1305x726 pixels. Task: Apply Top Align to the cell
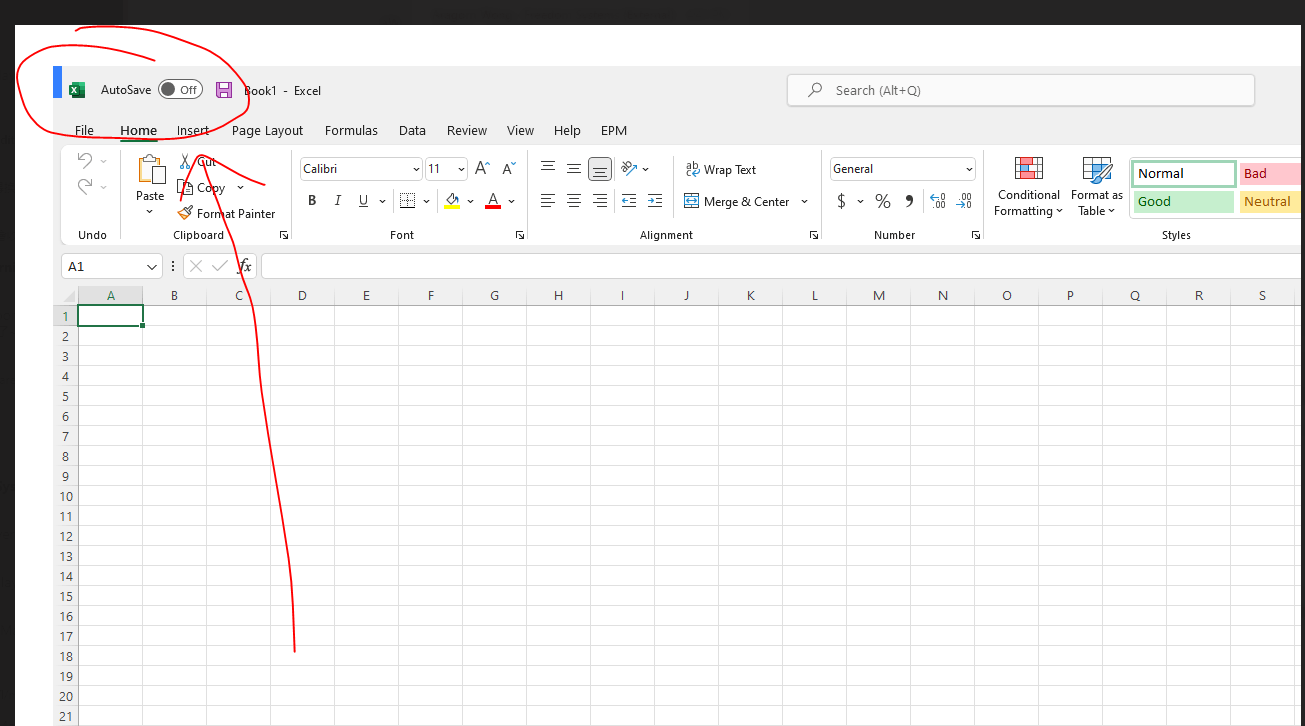(x=548, y=168)
